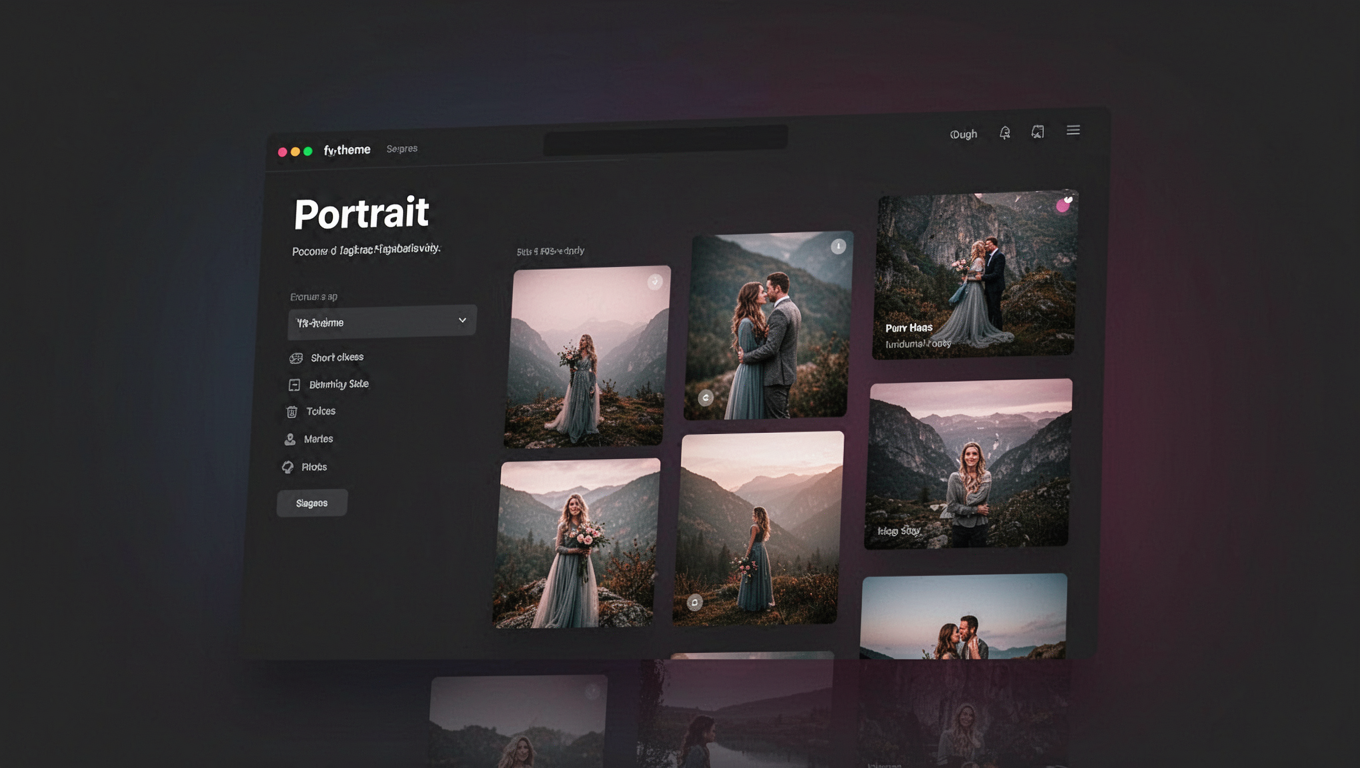Click the fy theme logo link

[347, 149]
